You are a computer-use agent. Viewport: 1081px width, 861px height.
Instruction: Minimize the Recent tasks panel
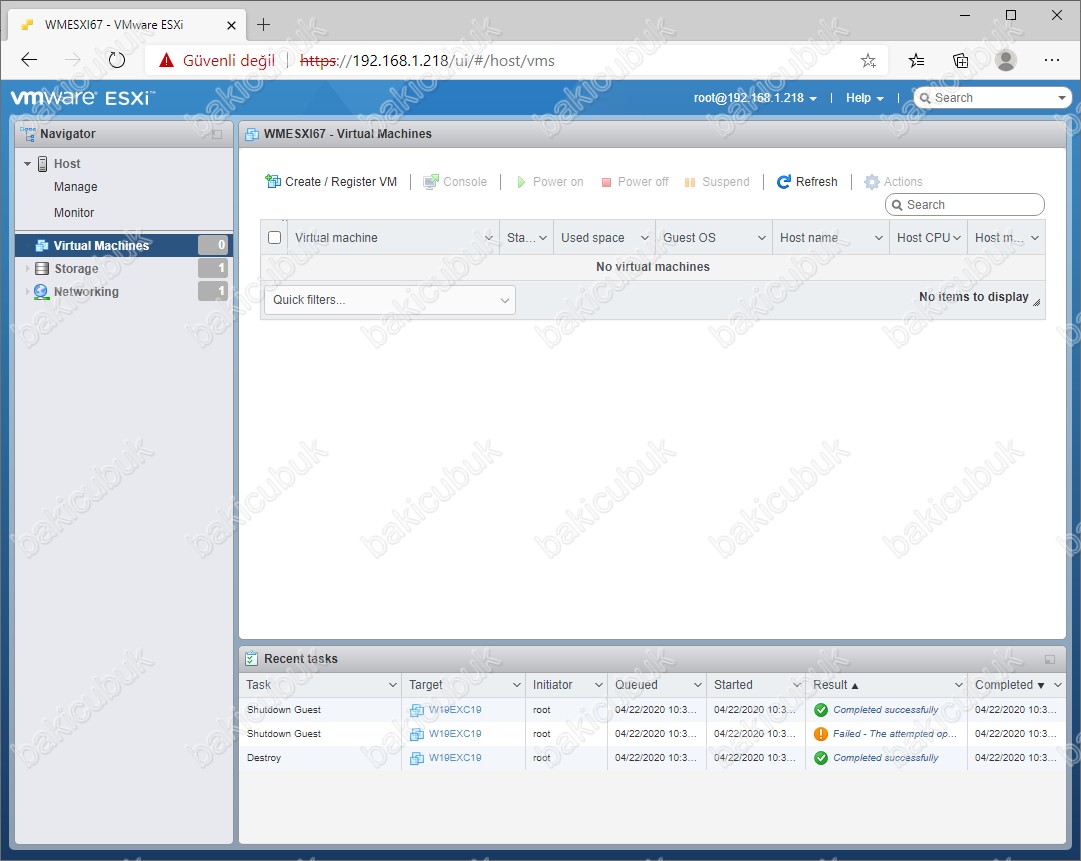click(x=1050, y=660)
